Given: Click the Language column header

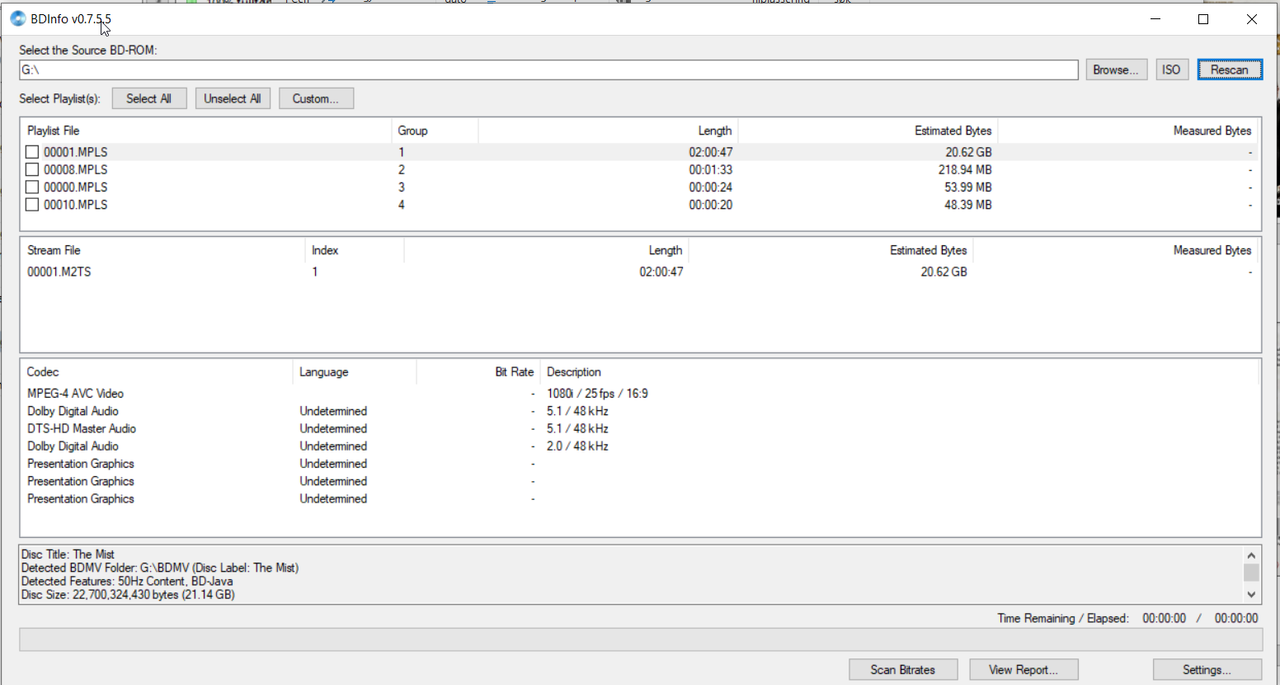Looking at the screenshot, I should tap(354, 372).
